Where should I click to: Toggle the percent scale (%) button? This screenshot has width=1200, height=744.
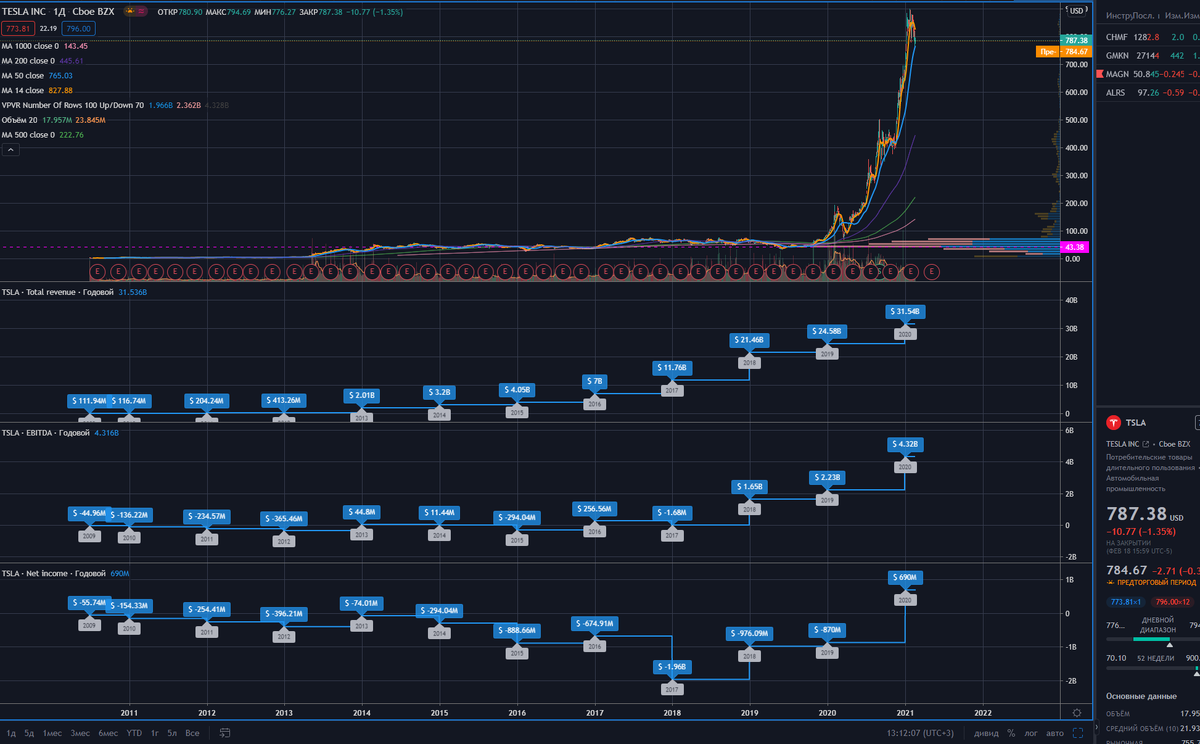coord(1011,733)
